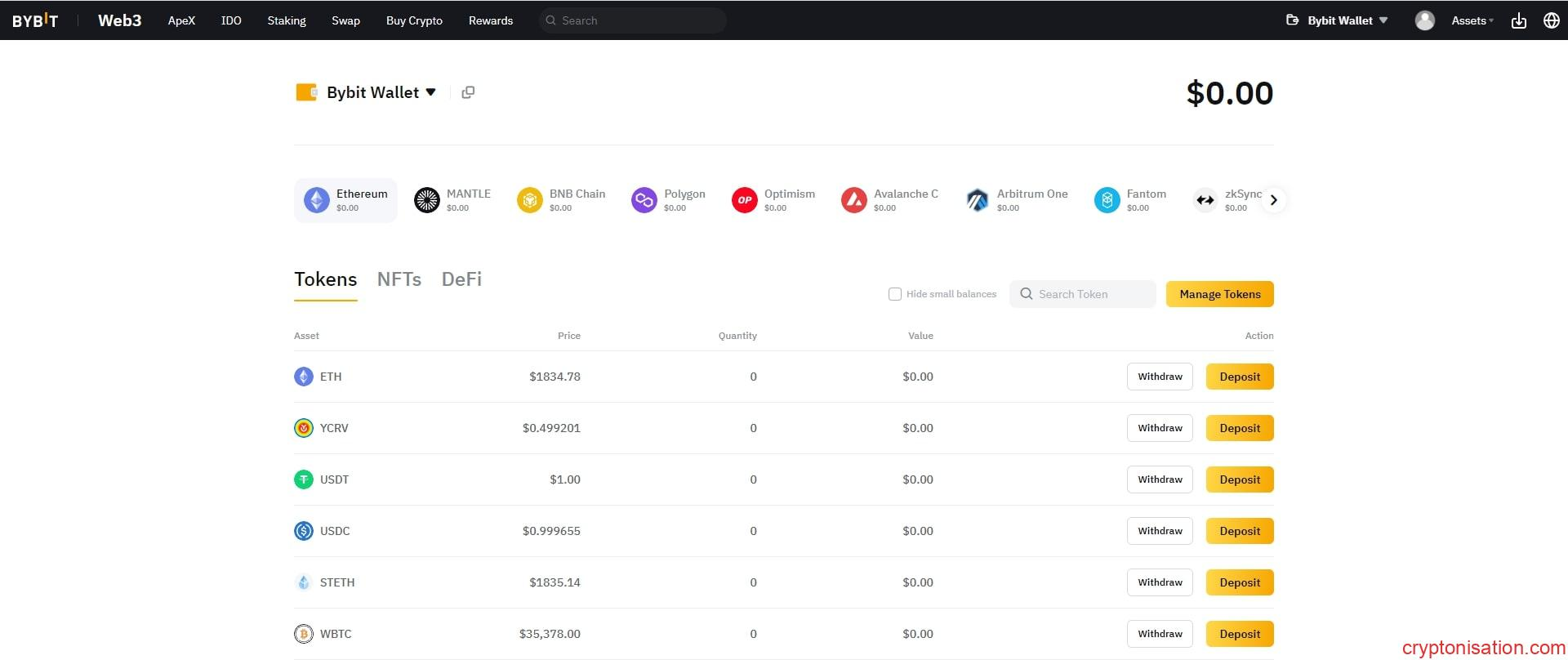
Task: Switch to the NFTs tab
Action: (x=399, y=279)
